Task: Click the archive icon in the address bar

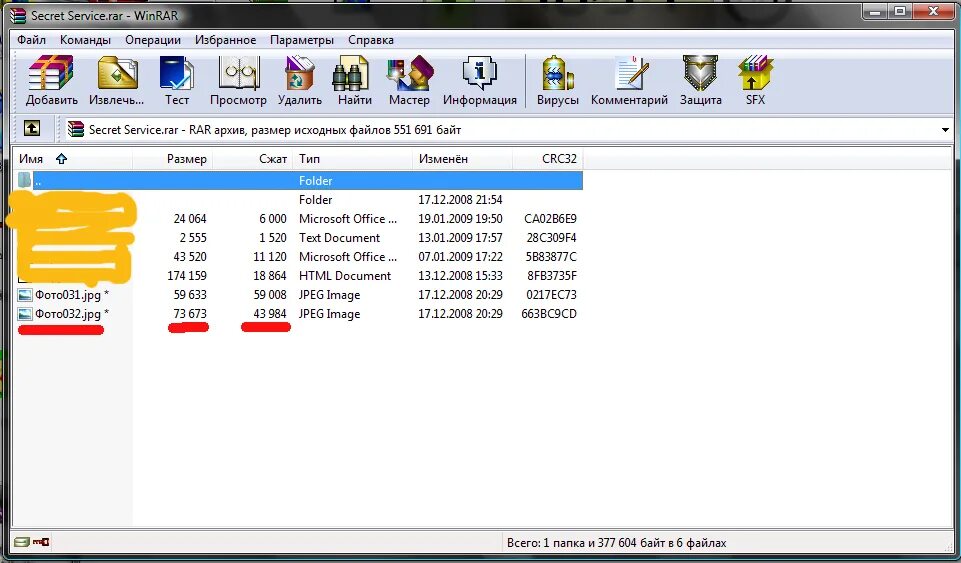Action: pyautogui.click(x=76, y=129)
